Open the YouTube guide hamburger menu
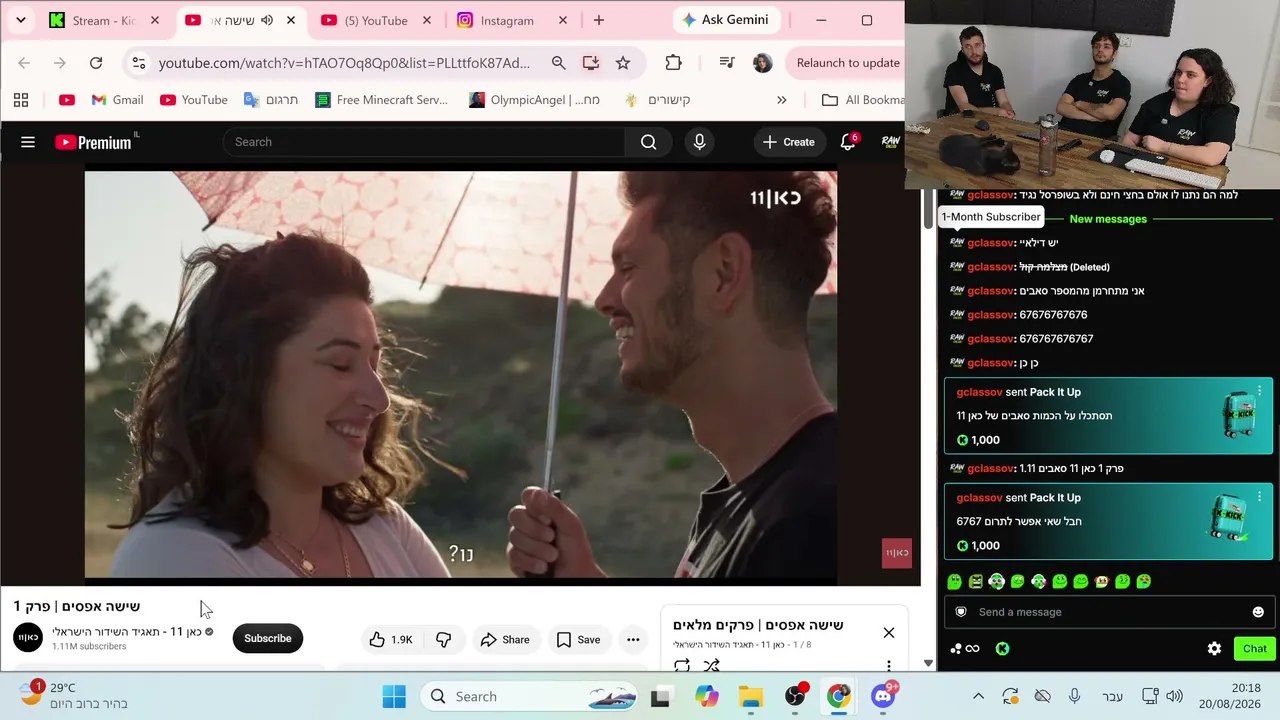Image resolution: width=1280 pixels, height=720 pixels. (28, 142)
